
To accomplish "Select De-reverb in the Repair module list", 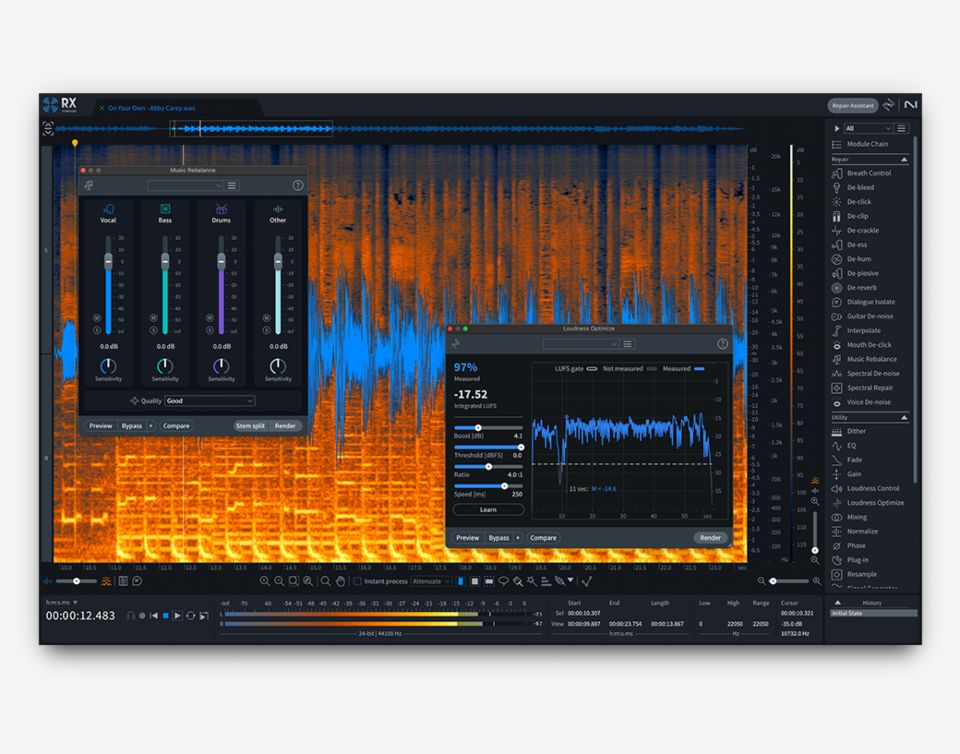I will (x=861, y=288).
